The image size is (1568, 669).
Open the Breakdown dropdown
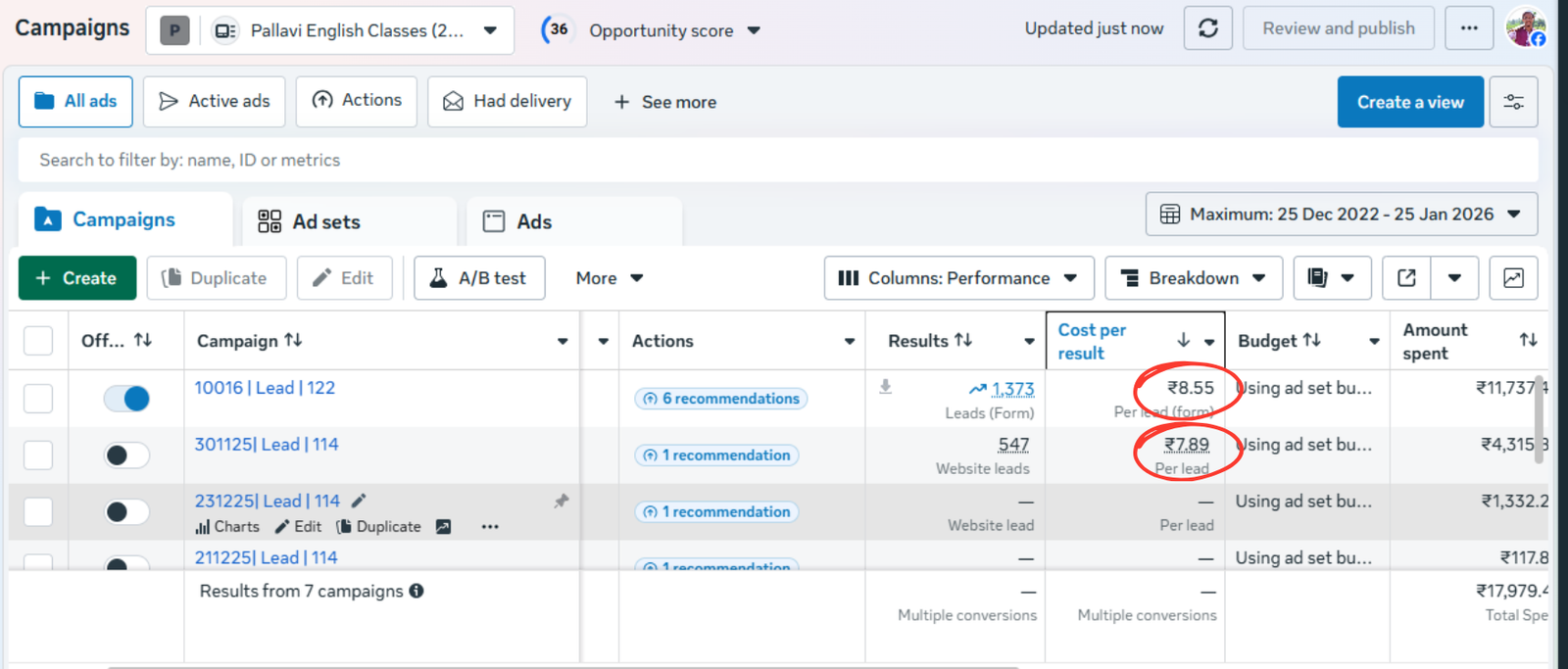click(1193, 278)
